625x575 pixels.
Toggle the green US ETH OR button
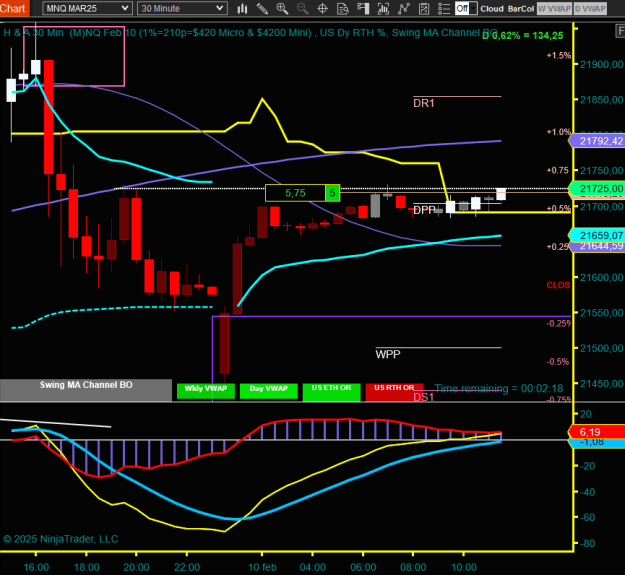tap(332, 391)
